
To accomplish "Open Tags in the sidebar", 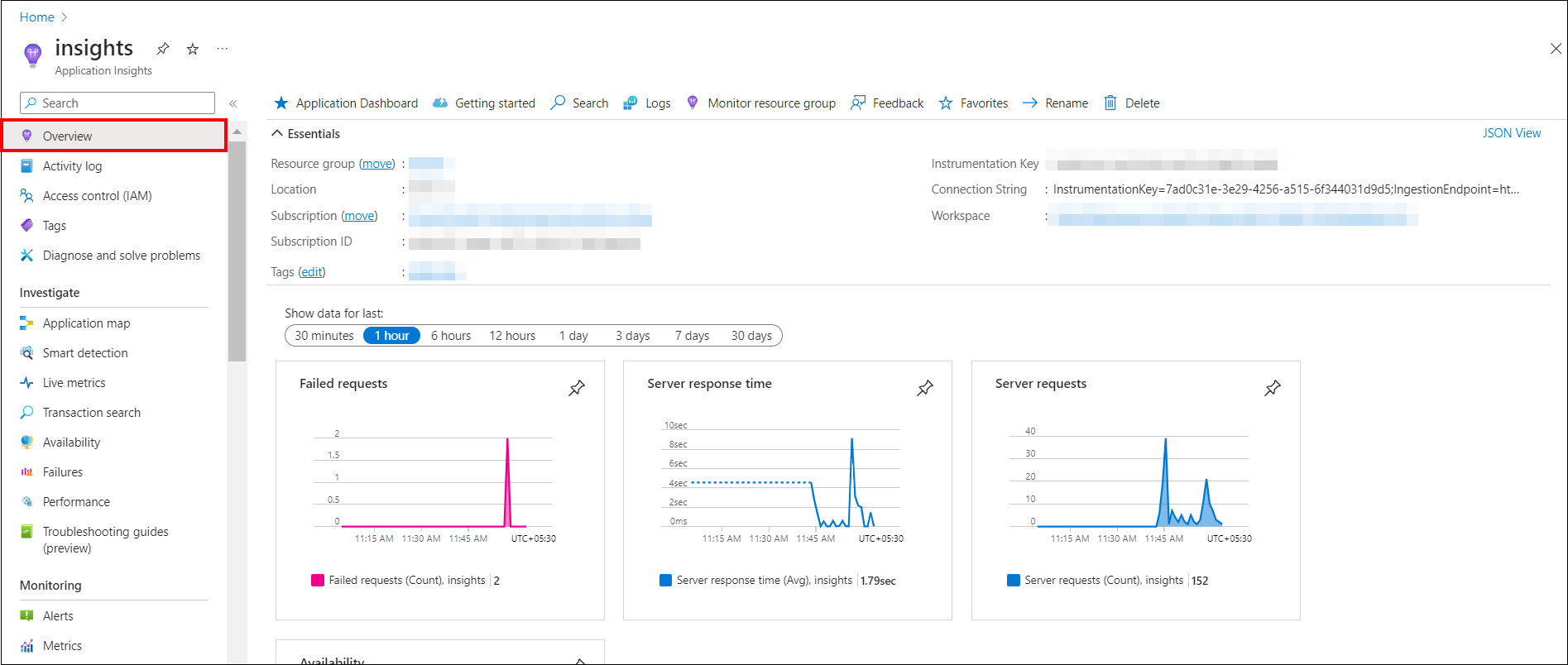I will [x=54, y=226].
